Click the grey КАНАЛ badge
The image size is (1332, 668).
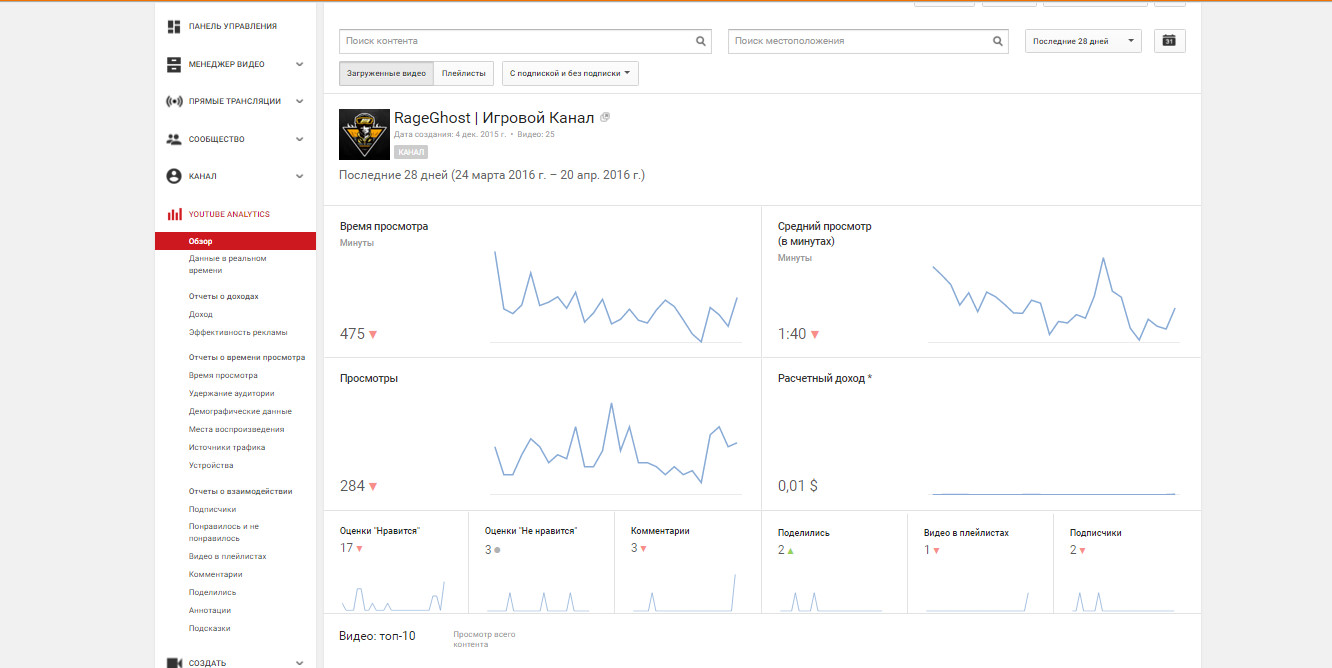pos(411,152)
